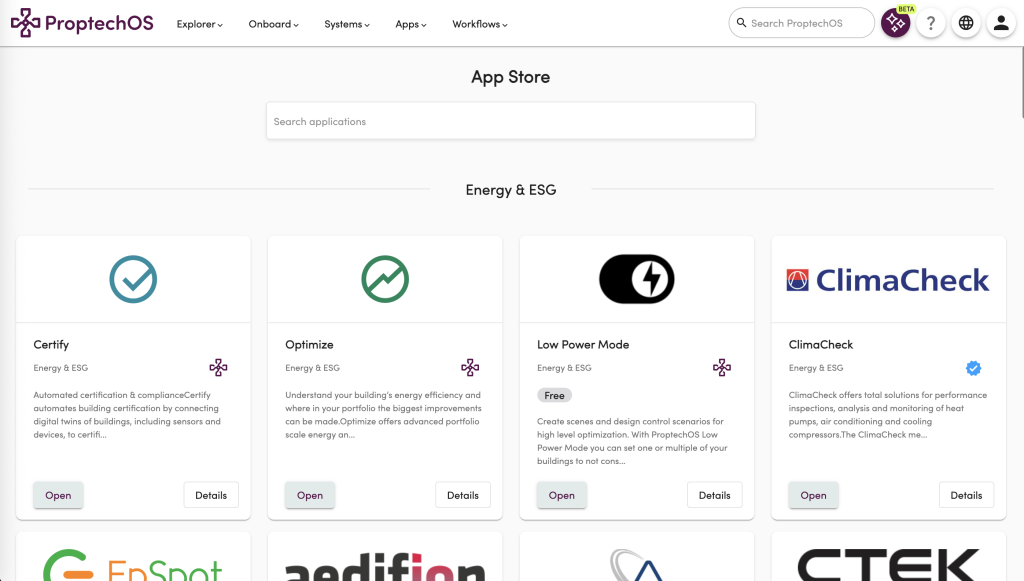Image resolution: width=1024 pixels, height=581 pixels.
Task: Open the Certify app
Action: pos(58,495)
